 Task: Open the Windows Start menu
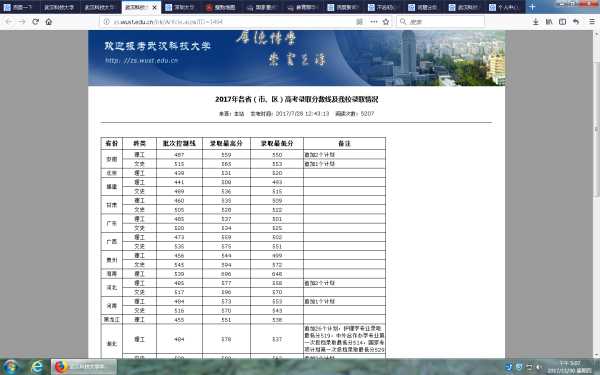pos(10,367)
